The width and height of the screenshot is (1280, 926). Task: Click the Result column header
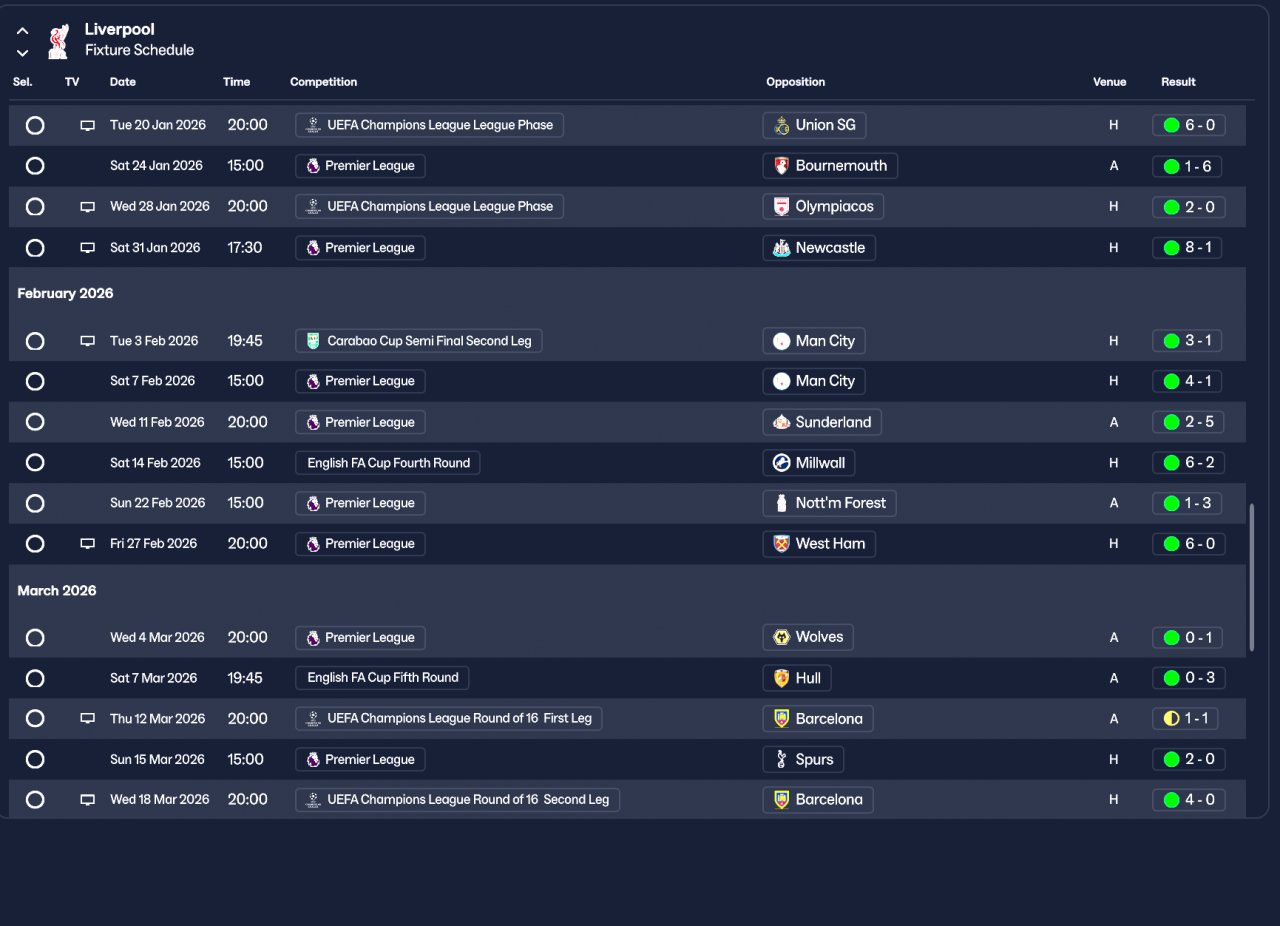coord(1178,82)
